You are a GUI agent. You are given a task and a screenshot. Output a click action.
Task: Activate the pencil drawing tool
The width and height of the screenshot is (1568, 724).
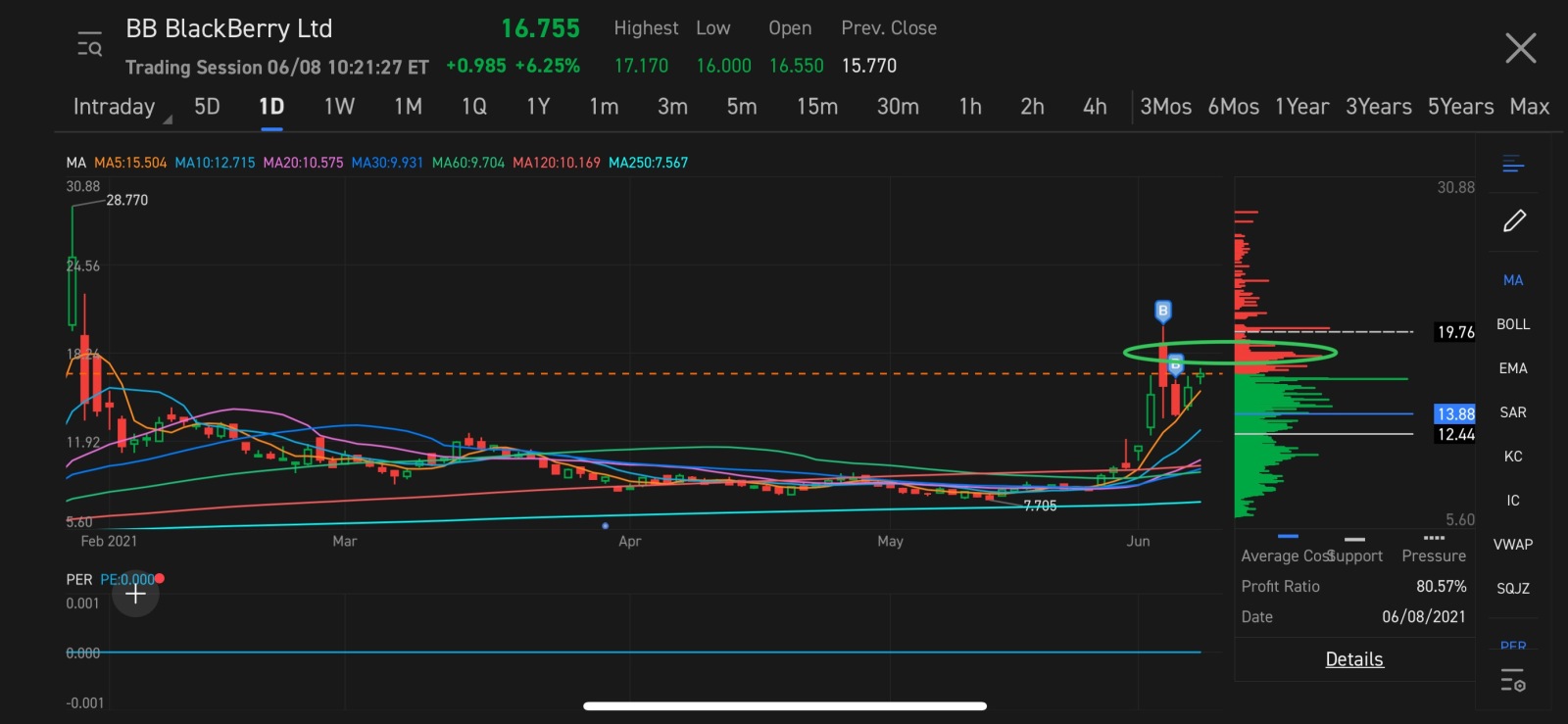click(1514, 221)
